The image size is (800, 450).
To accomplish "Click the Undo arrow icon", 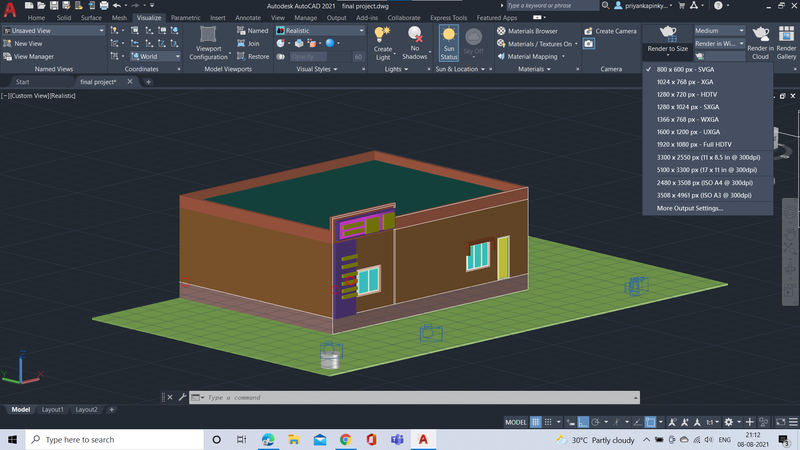I will tap(117, 6).
